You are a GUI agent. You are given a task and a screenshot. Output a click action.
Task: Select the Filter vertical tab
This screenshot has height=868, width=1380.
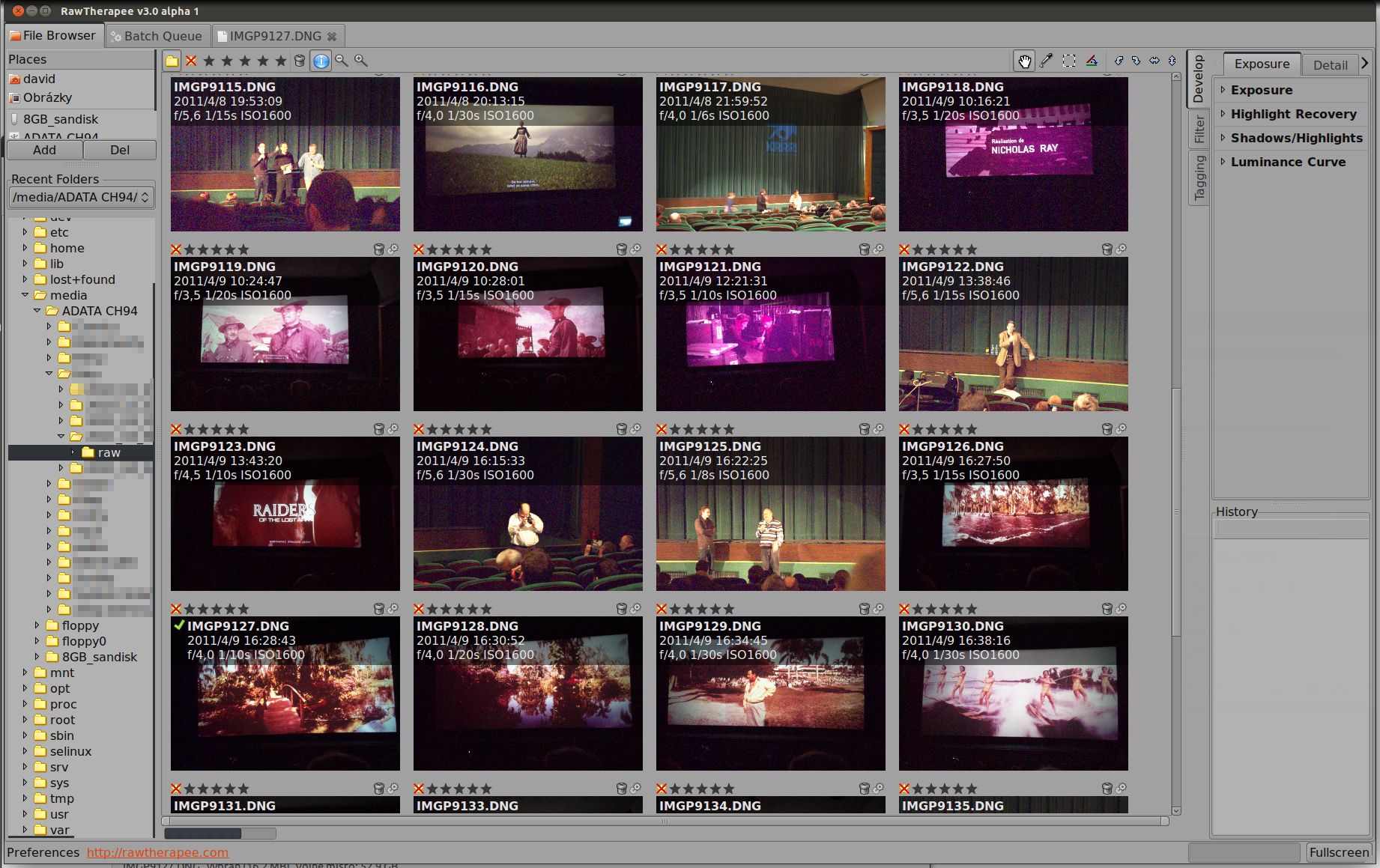[1199, 129]
